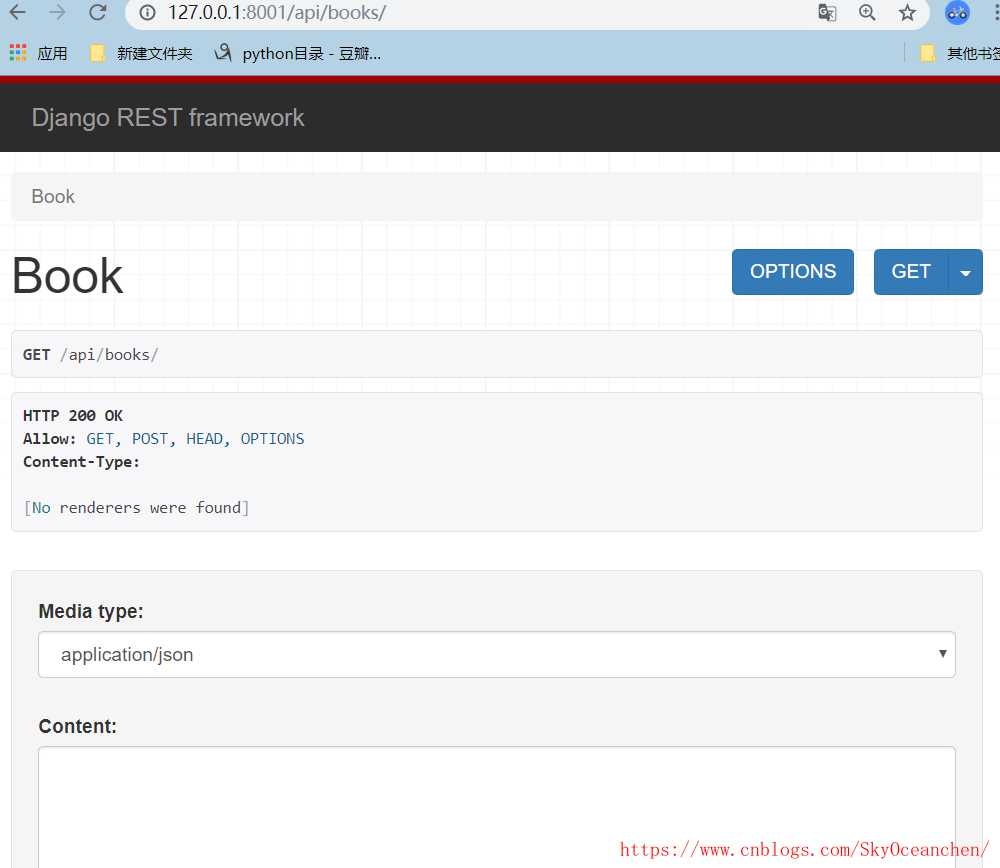Go back using the browser back arrow
Screen dimensions: 1000x868
tap(18, 11)
